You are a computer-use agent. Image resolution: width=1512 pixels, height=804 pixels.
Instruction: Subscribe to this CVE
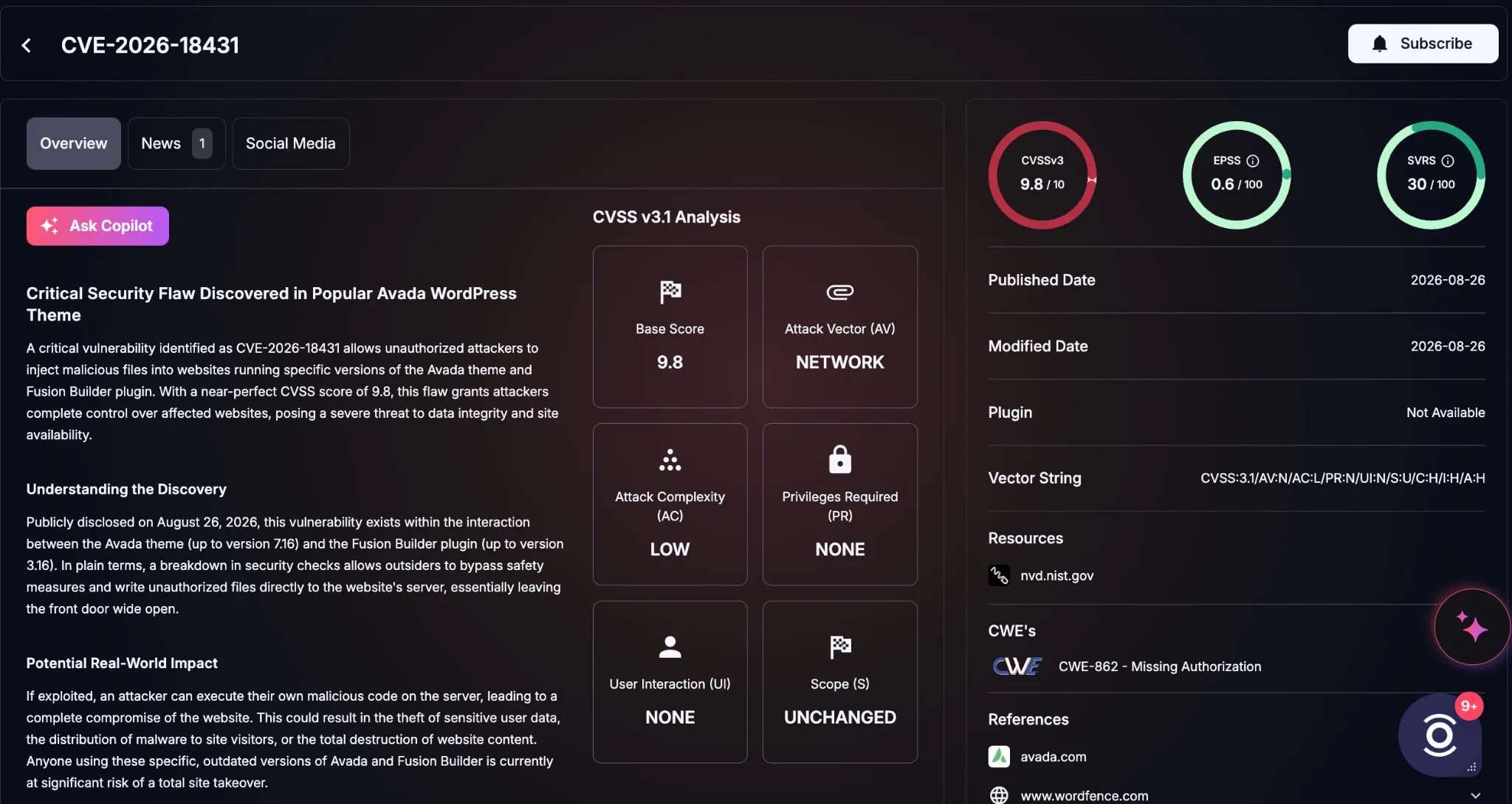(1423, 44)
